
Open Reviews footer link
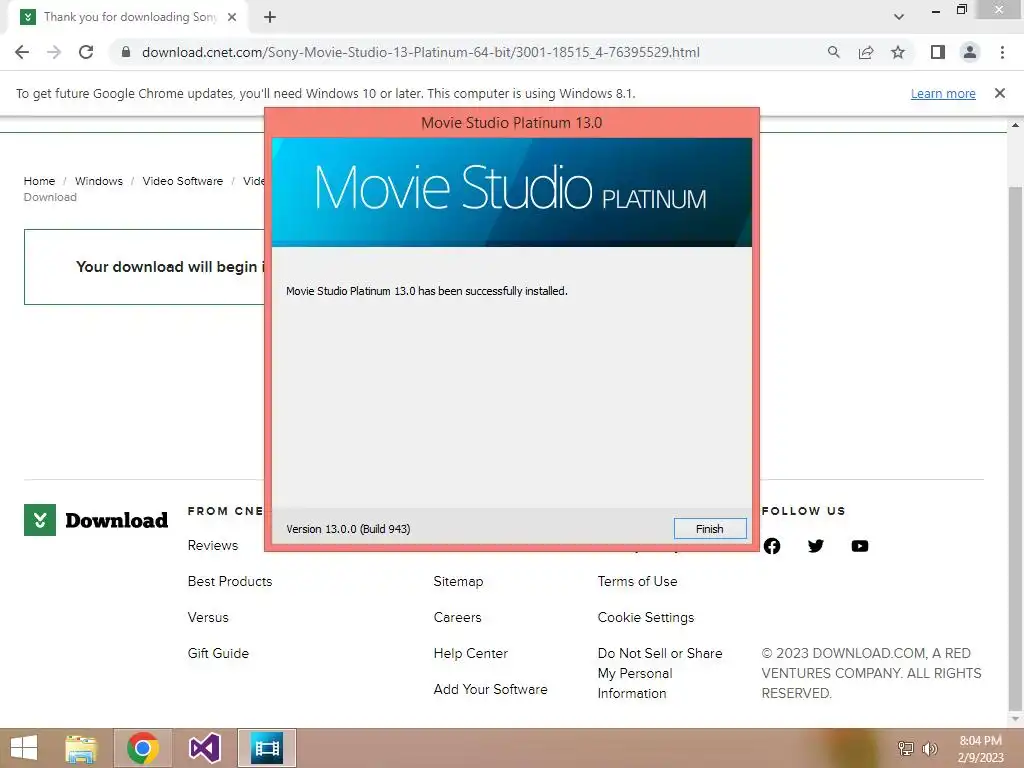[213, 545]
